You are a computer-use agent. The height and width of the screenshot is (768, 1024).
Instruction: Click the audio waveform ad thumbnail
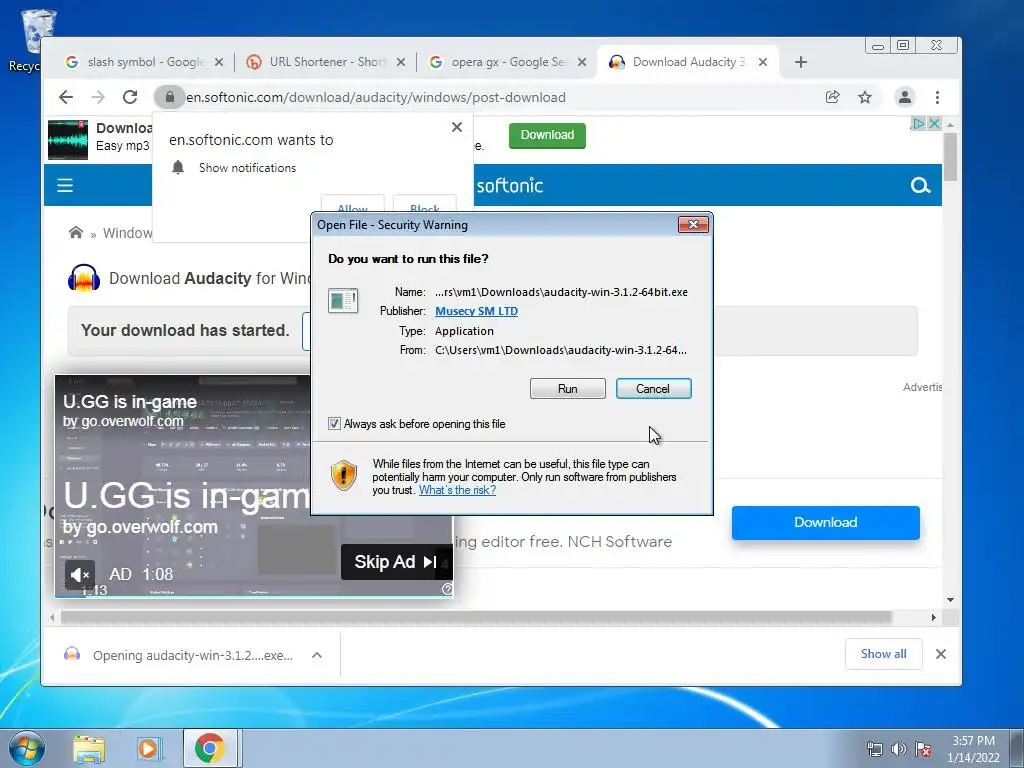click(x=68, y=139)
